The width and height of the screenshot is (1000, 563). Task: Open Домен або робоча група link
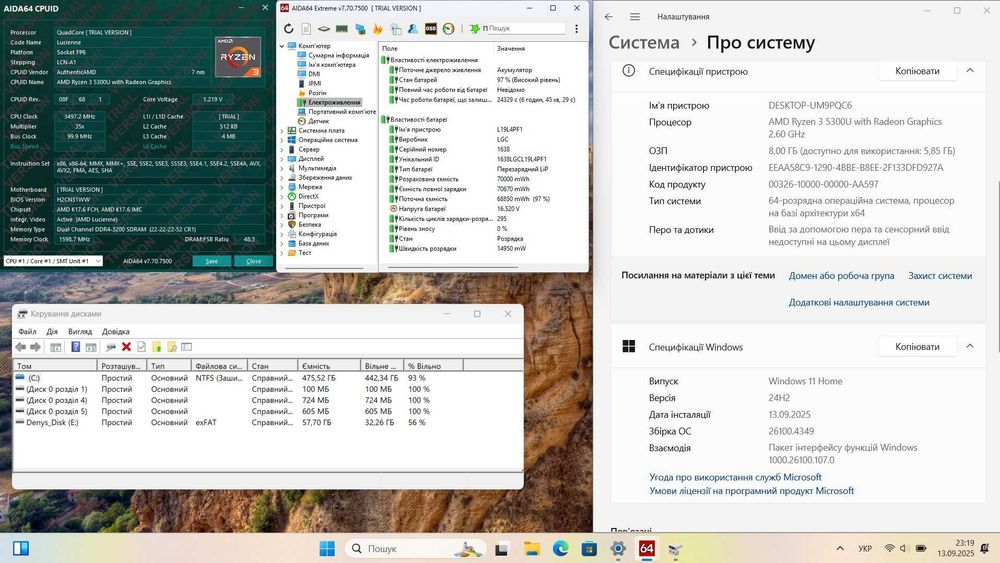(x=841, y=275)
